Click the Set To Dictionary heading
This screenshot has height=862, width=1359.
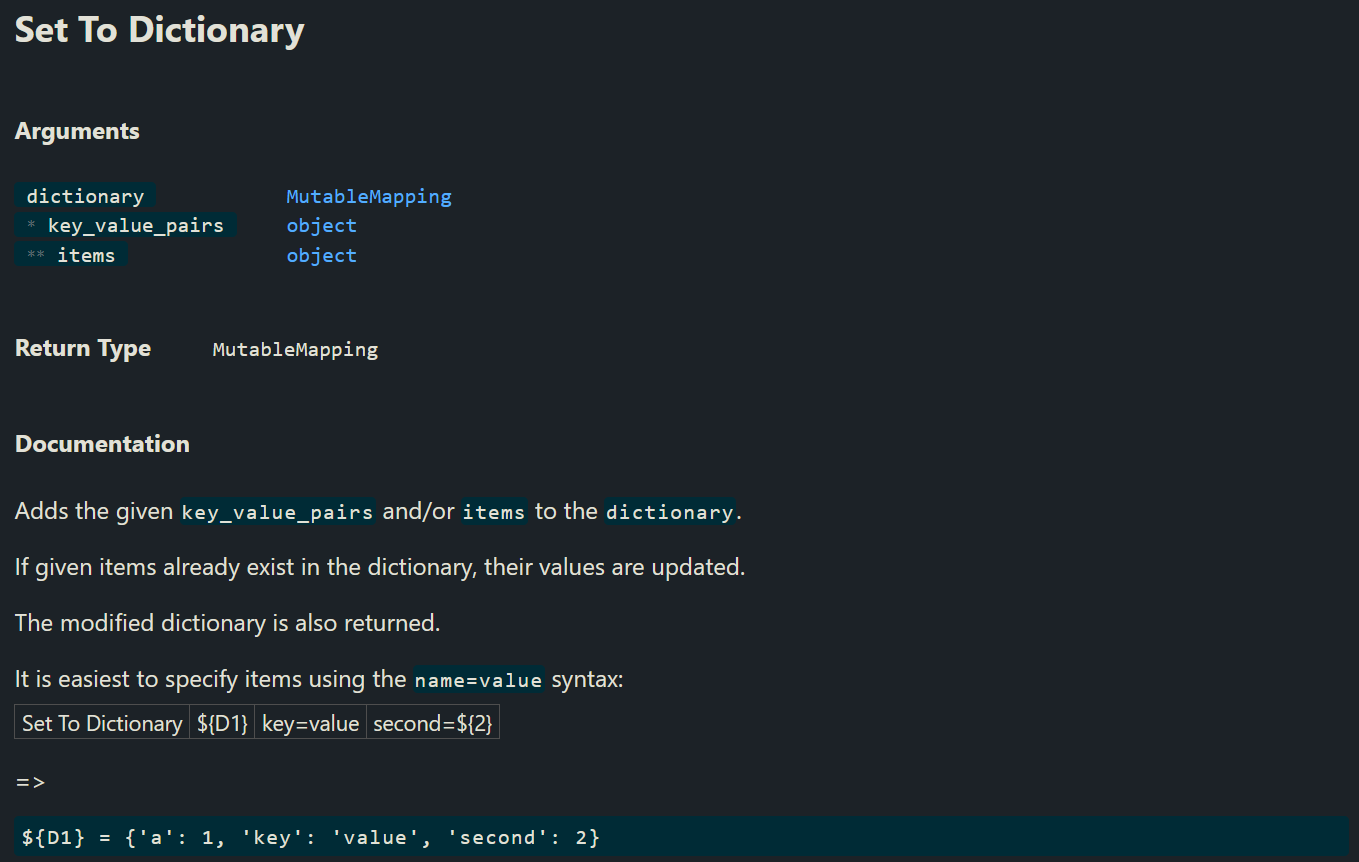pyautogui.click(x=160, y=30)
